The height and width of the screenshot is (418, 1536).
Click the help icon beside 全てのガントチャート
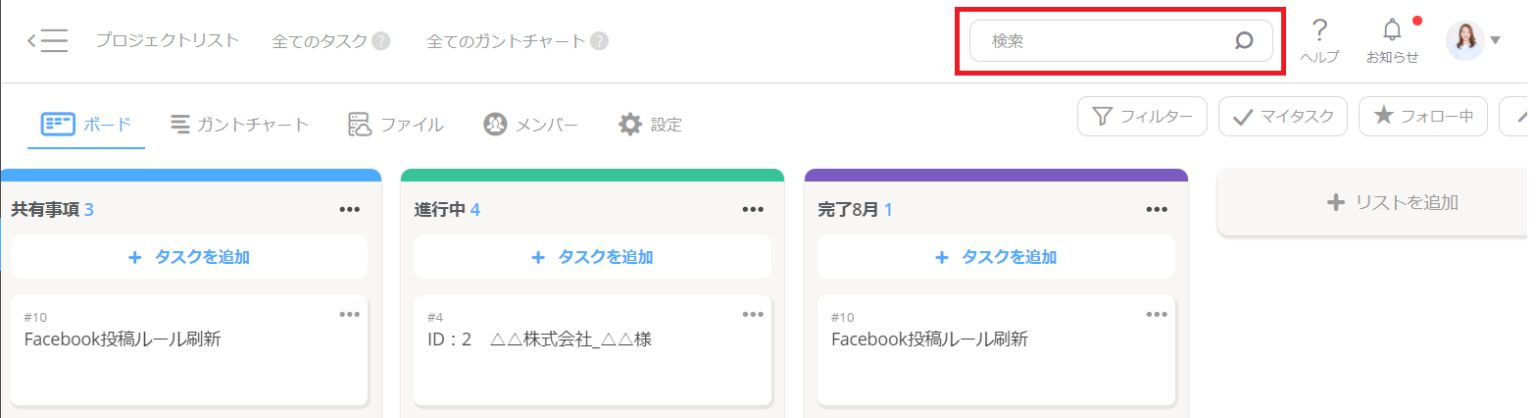(x=599, y=41)
